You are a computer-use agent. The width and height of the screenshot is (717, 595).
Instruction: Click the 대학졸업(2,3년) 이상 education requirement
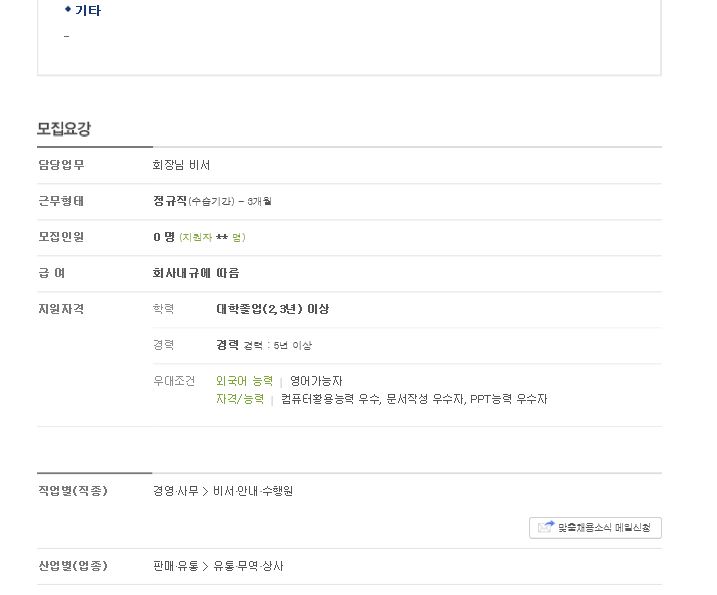point(273,309)
